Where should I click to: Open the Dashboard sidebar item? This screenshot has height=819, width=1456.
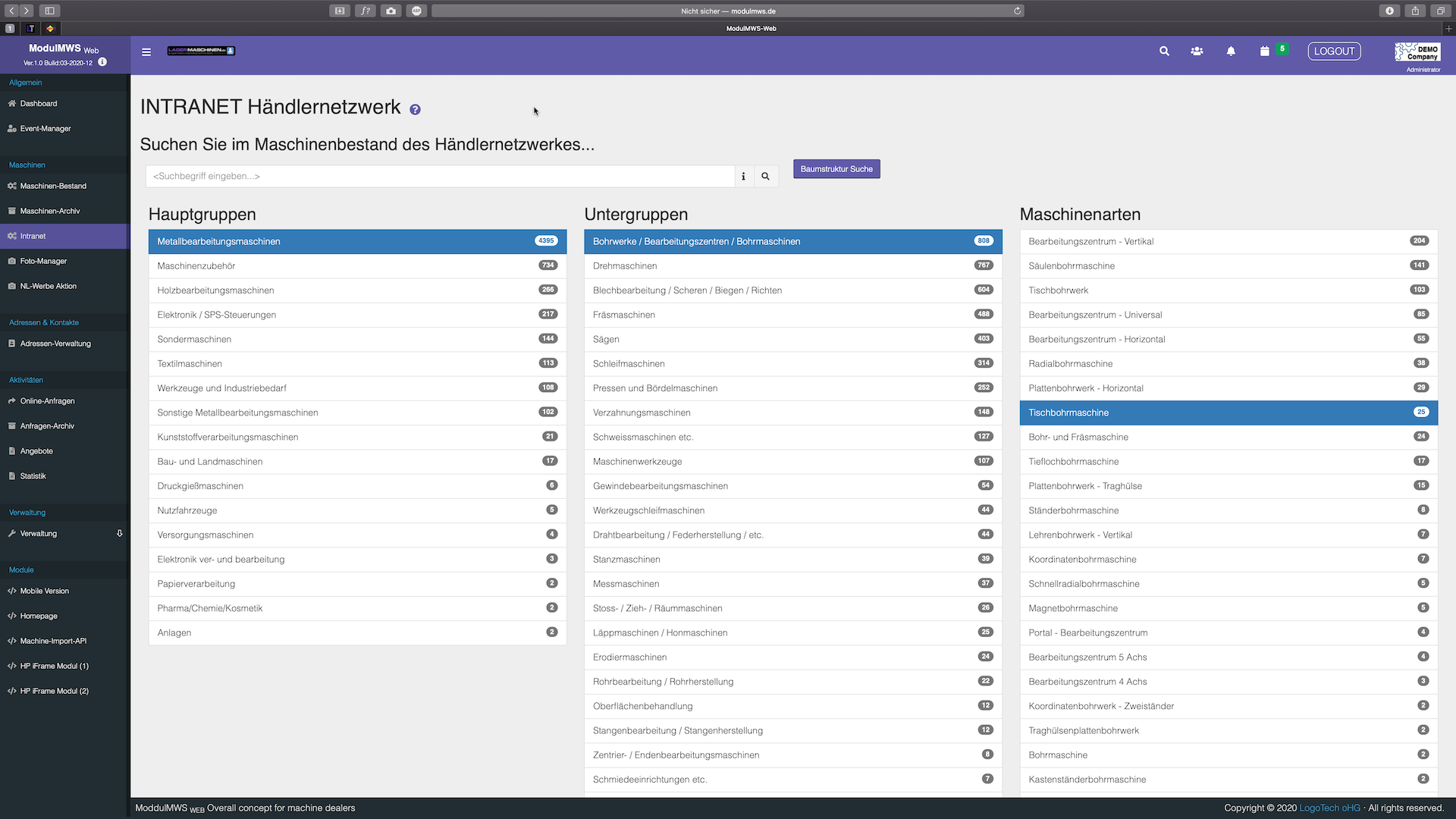click(x=39, y=104)
